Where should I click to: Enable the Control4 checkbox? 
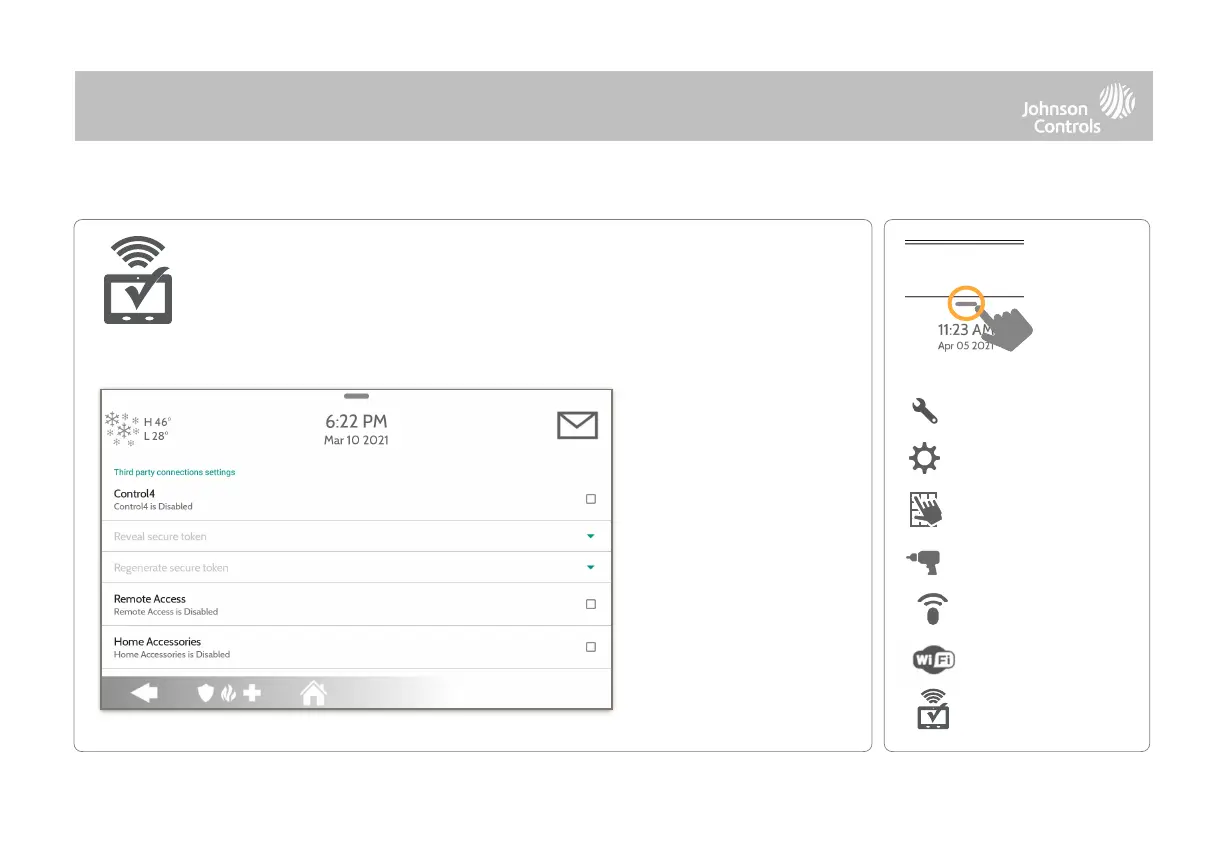tap(591, 499)
